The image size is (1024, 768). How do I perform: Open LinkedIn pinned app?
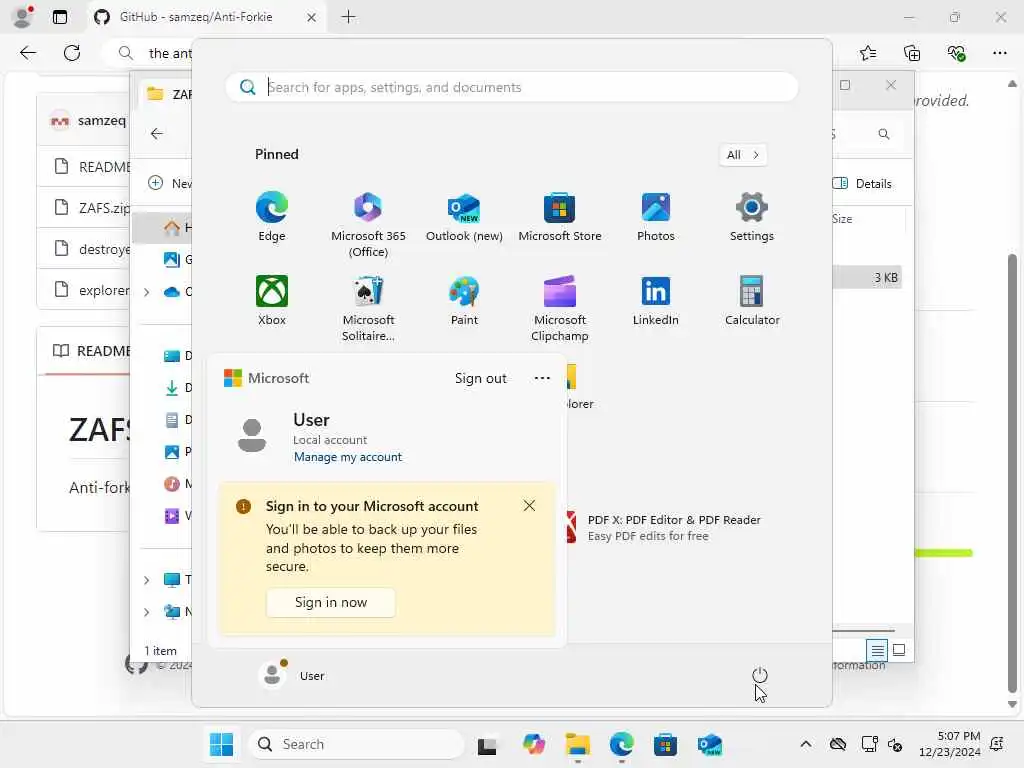click(656, 301)
